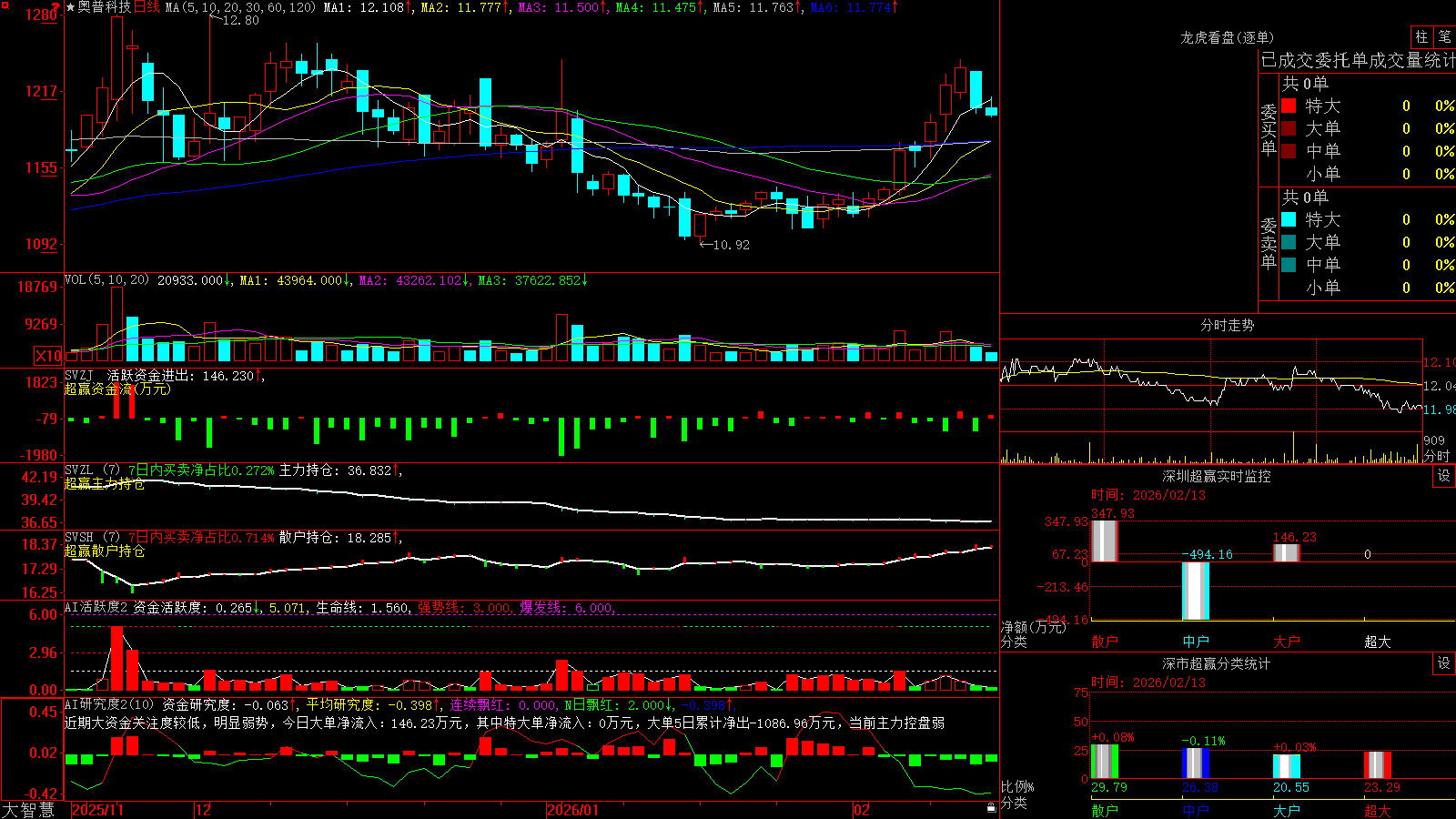The image size is (1456, 819).
Task: Click the VOL(5,10,20) indicator label
Action: (106, 280)
